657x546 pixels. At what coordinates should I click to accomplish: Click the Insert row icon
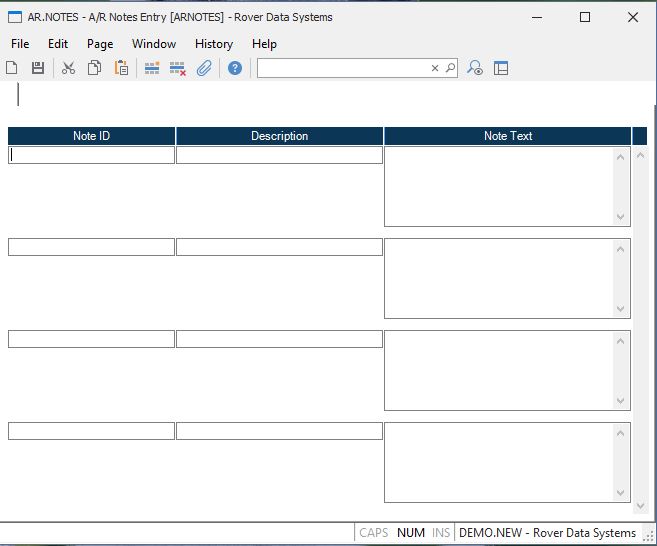click(x=152, y=68)
